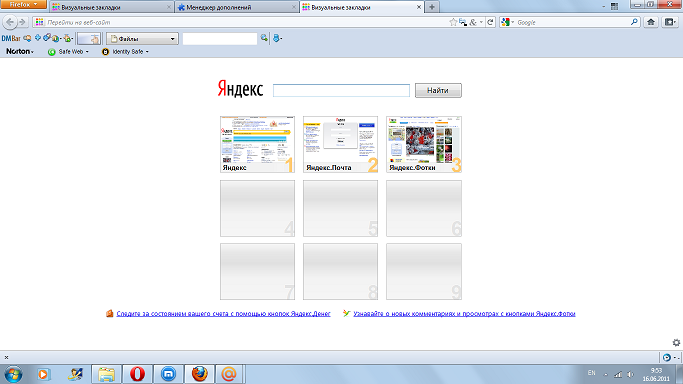Click empty bookmark slot 8
This screenshot has height=384, width=683.
click(341, 272)
